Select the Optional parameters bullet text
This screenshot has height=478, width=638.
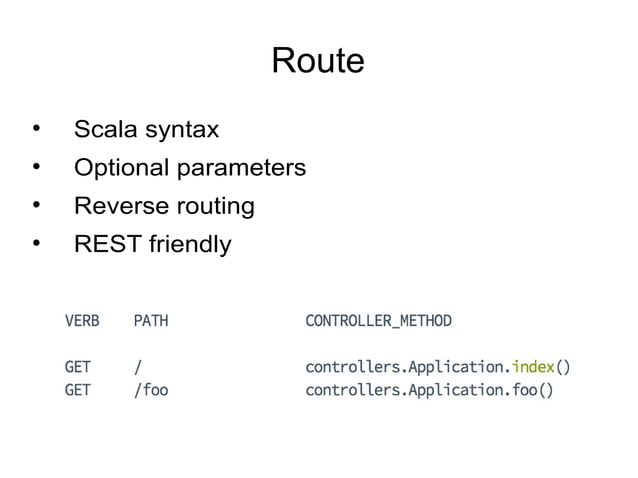190,168
